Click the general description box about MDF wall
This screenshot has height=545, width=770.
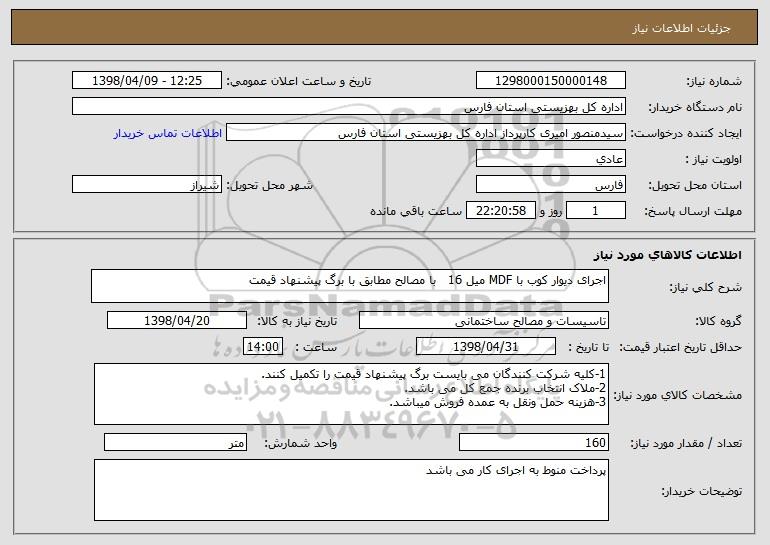pyautogui.click(x=350, y=286)
